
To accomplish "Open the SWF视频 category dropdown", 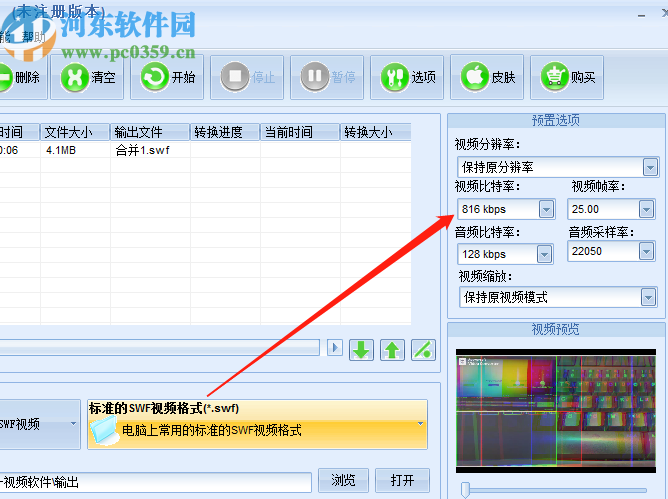I will (40, 424).
